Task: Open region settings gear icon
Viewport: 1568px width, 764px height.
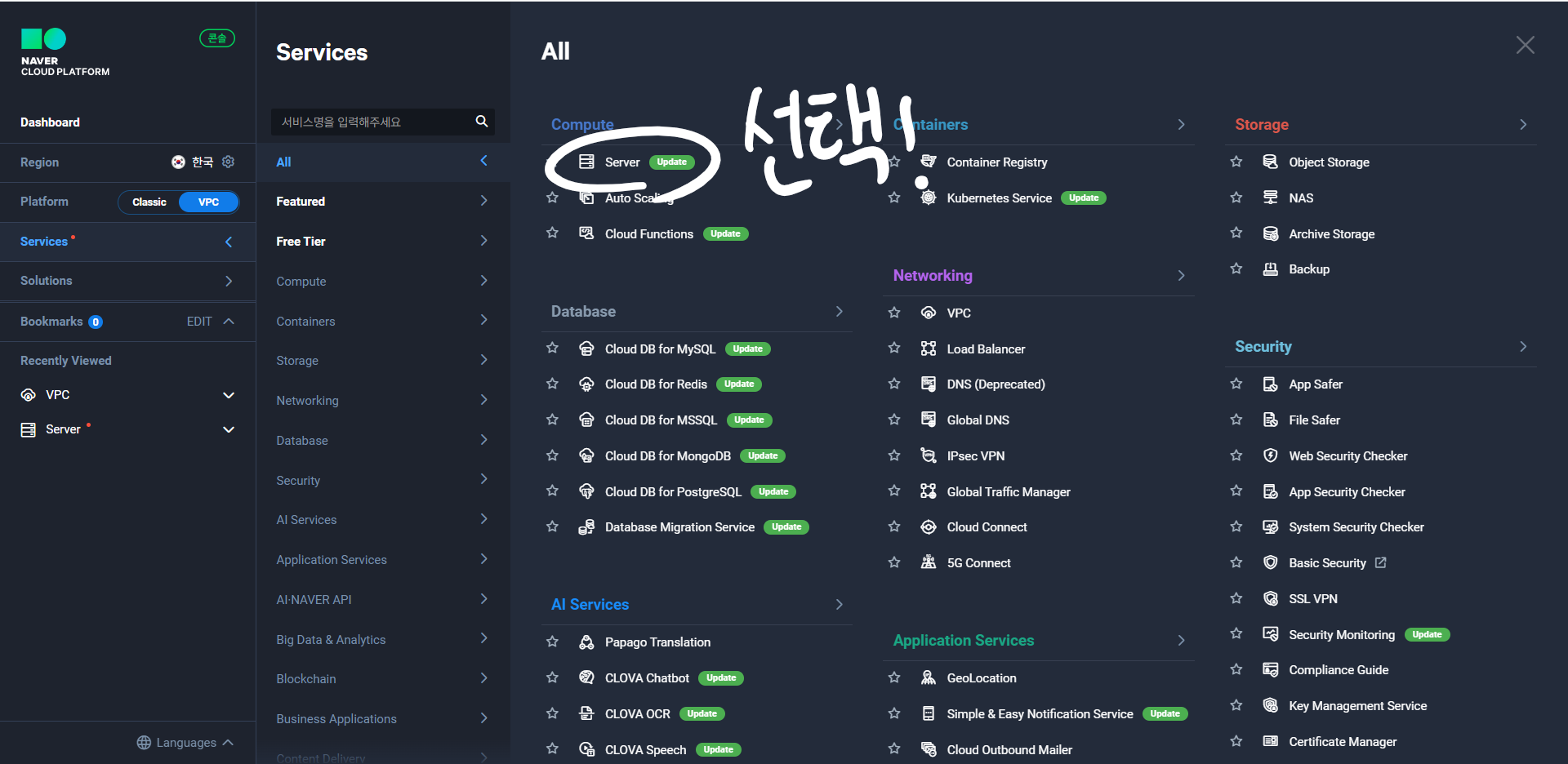Action: (229, 162)
